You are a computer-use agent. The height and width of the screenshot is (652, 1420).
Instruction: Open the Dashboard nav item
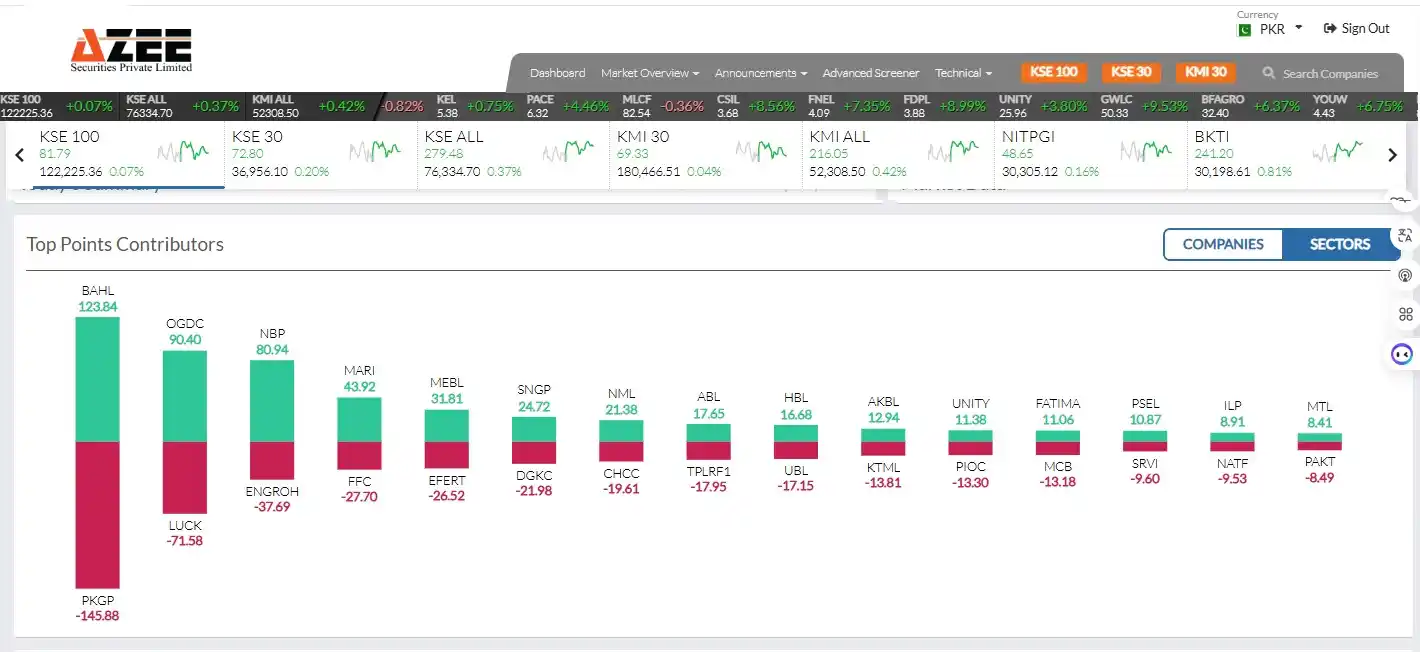point(557,73)
